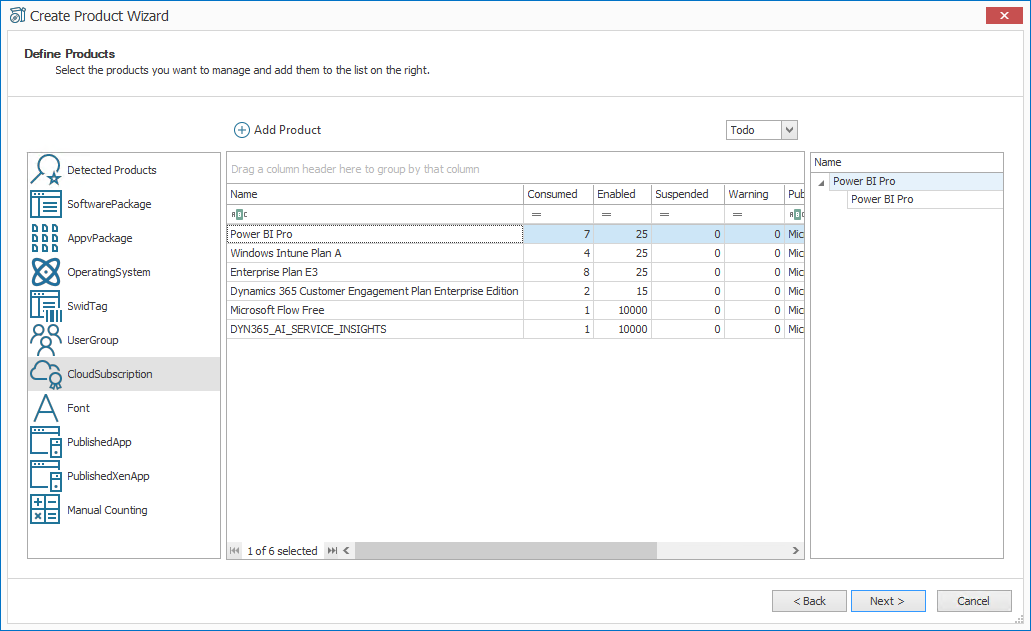Click Enabled value 15 for Dynamics 365

pyautogui.click(x=623, y=291)
